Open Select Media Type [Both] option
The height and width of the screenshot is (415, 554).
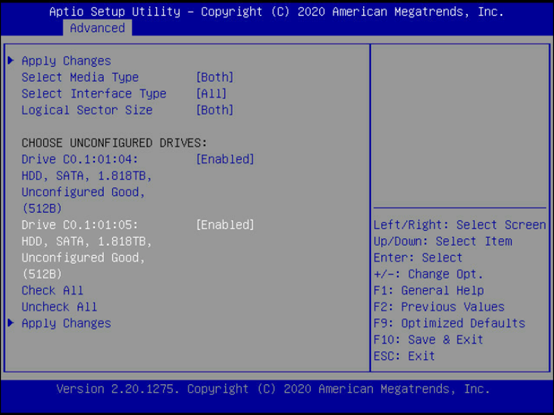[x=215, y=77]
